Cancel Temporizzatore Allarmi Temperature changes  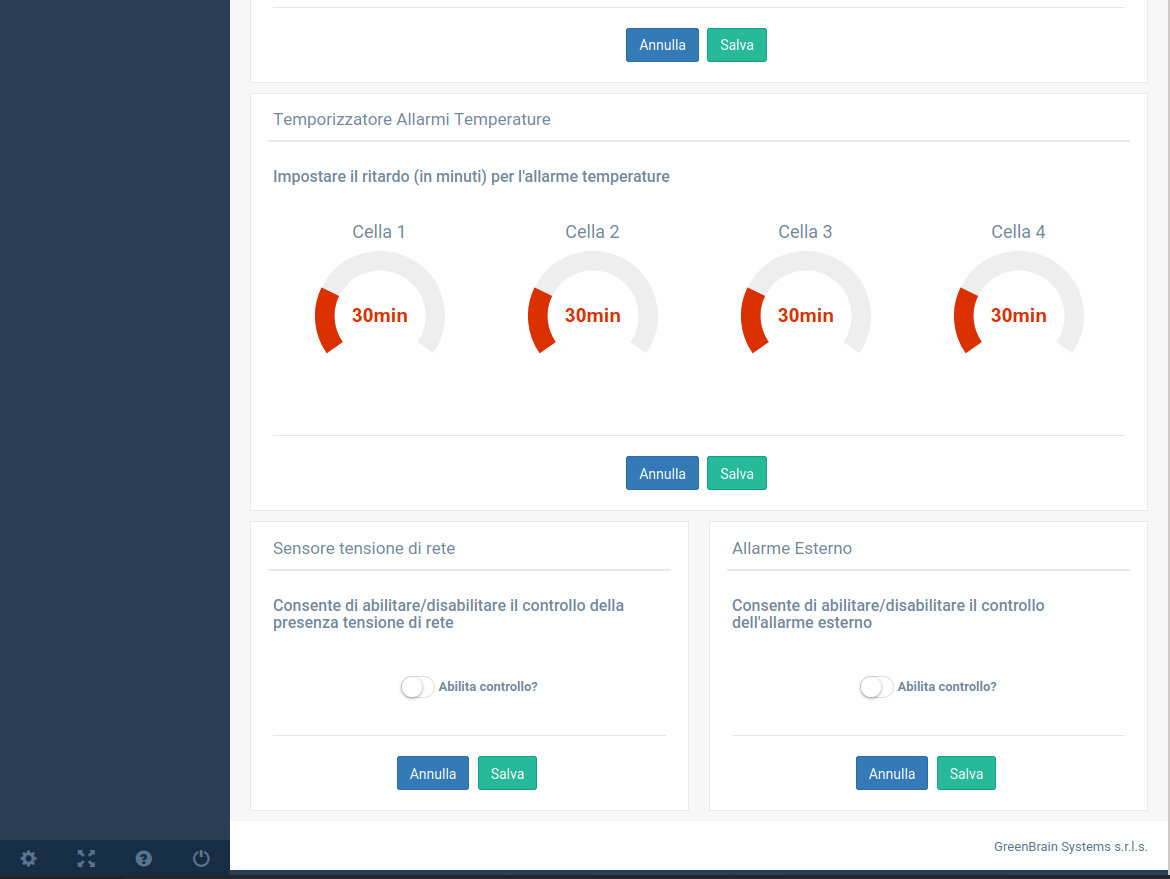662,473
